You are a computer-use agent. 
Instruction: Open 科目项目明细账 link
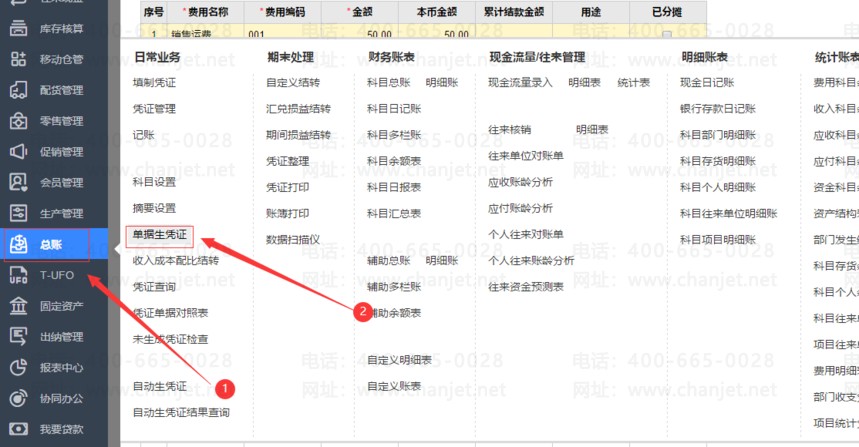tap(718, 239)
